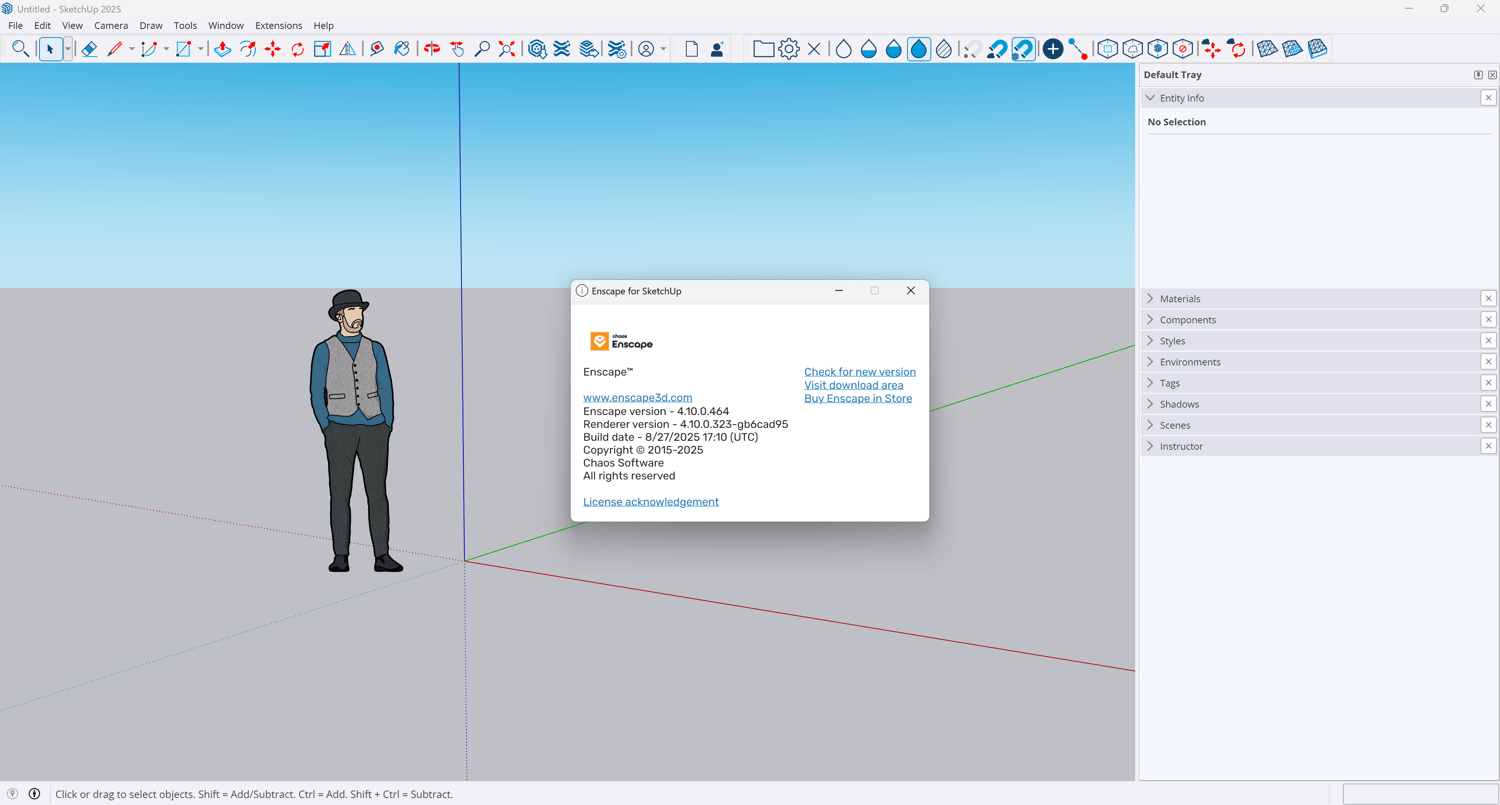This screenshot has height=805, width=1500.
Task: Open the License acknowledgement link
Action: tap(651, 502)
